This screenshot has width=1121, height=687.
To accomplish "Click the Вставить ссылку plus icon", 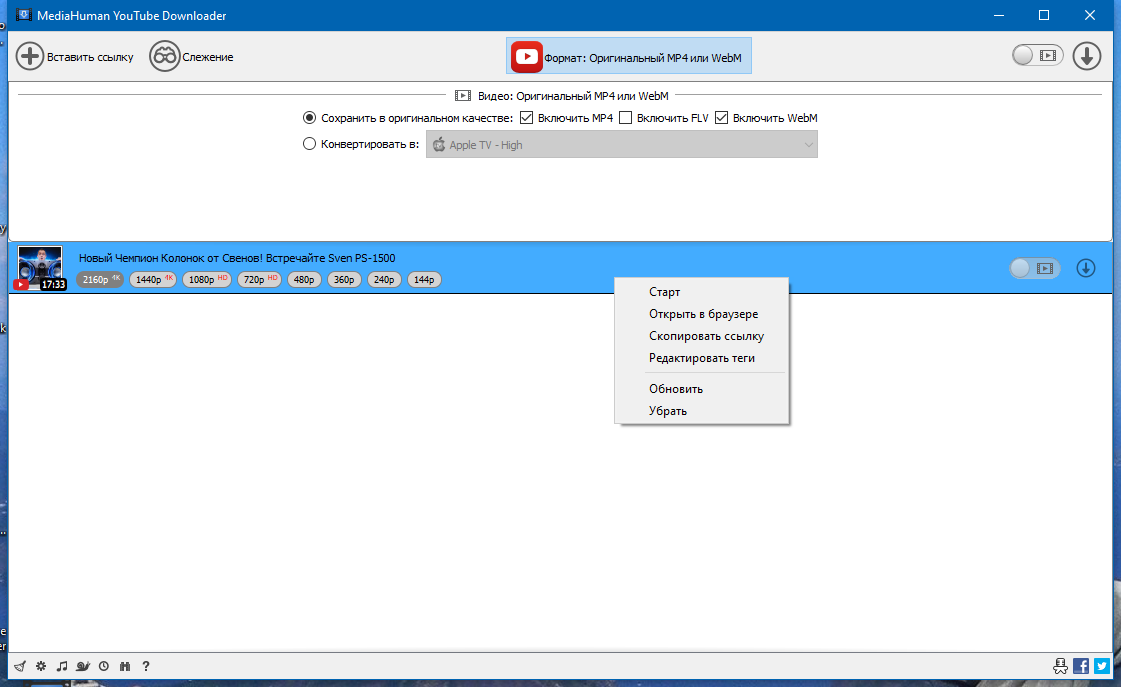I will pos(30,56).
